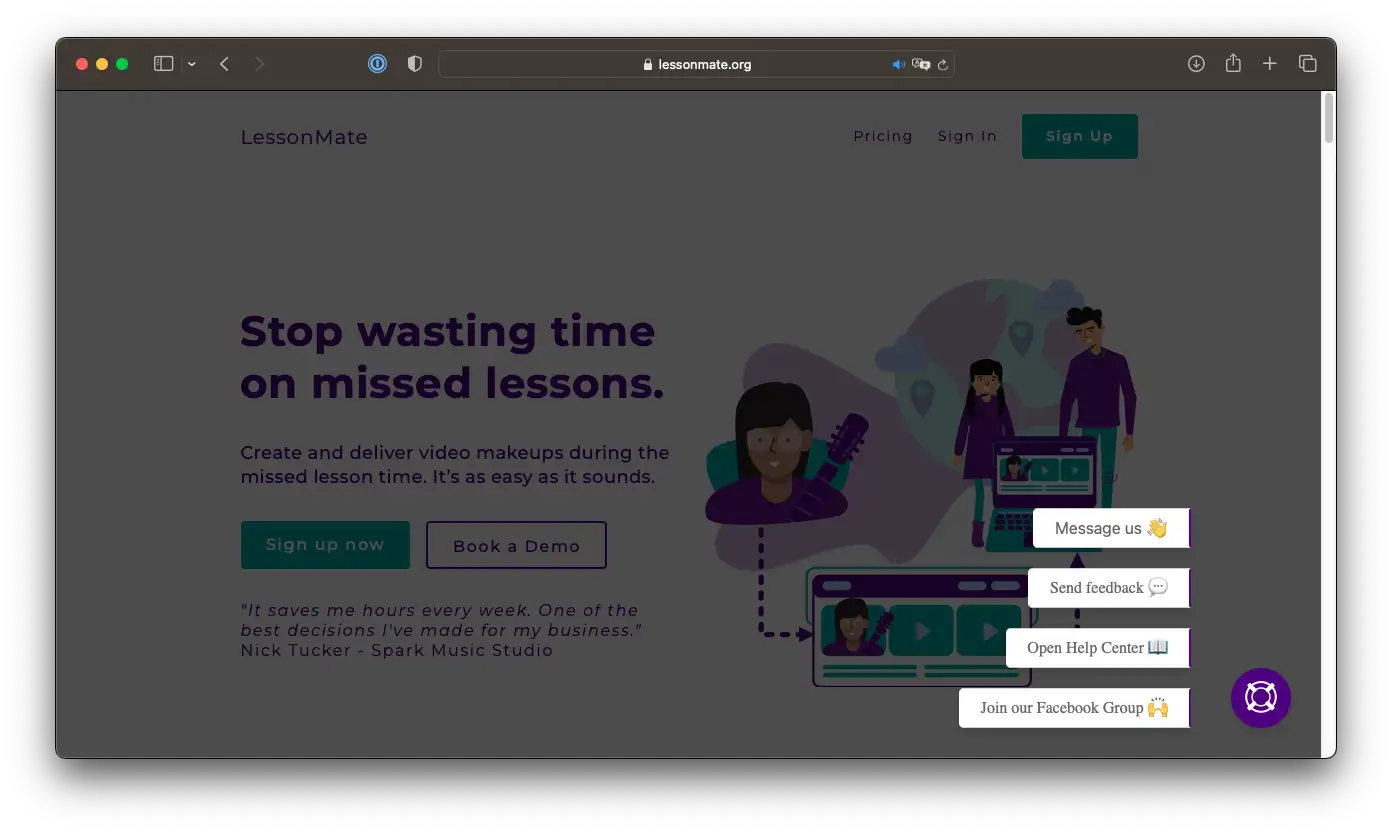Open the Share menu icon
The height and width of the screenshot is (832, 1392).
click(x=1233, y=64)
